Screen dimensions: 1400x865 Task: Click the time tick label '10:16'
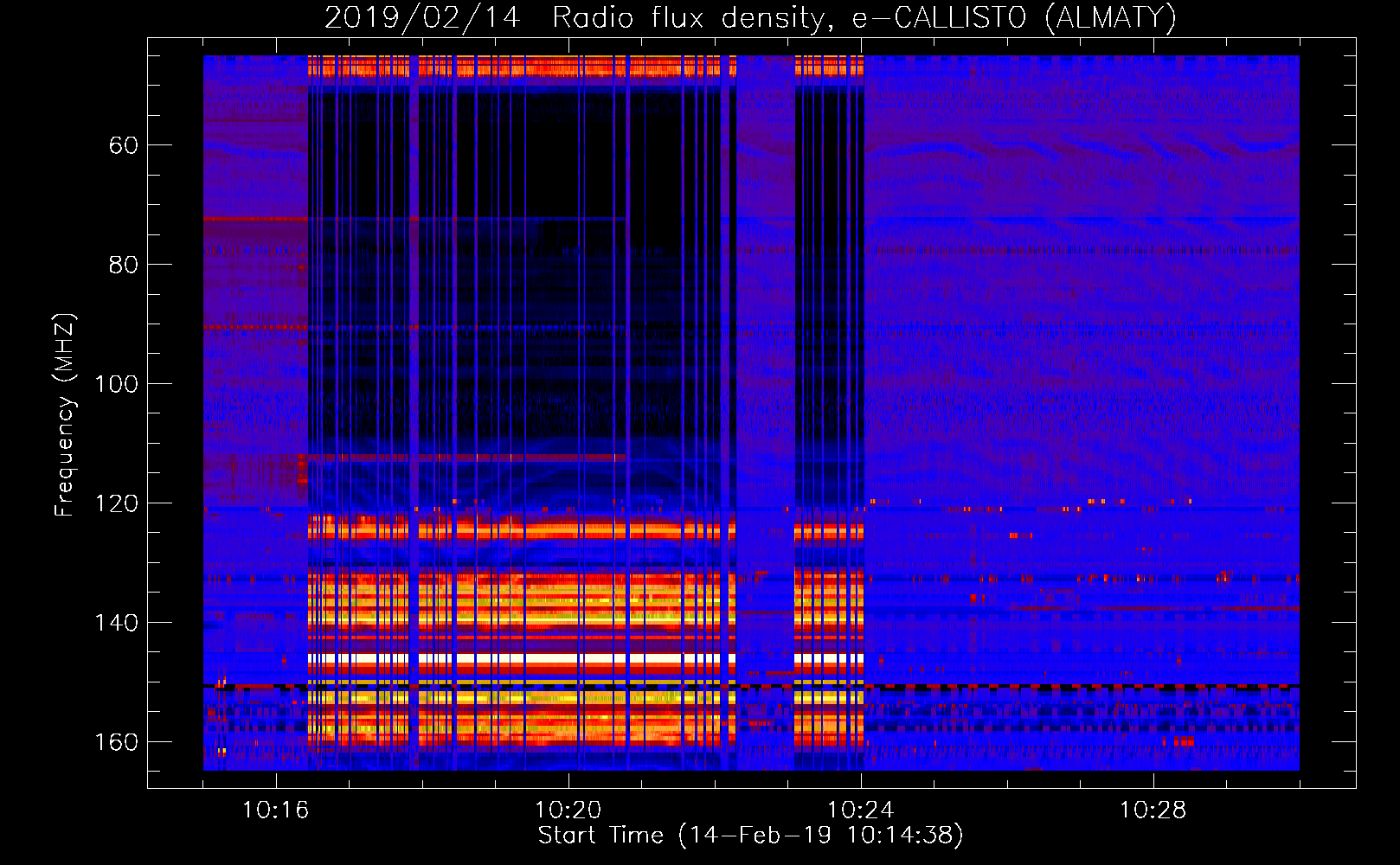[x=275, y=811]
